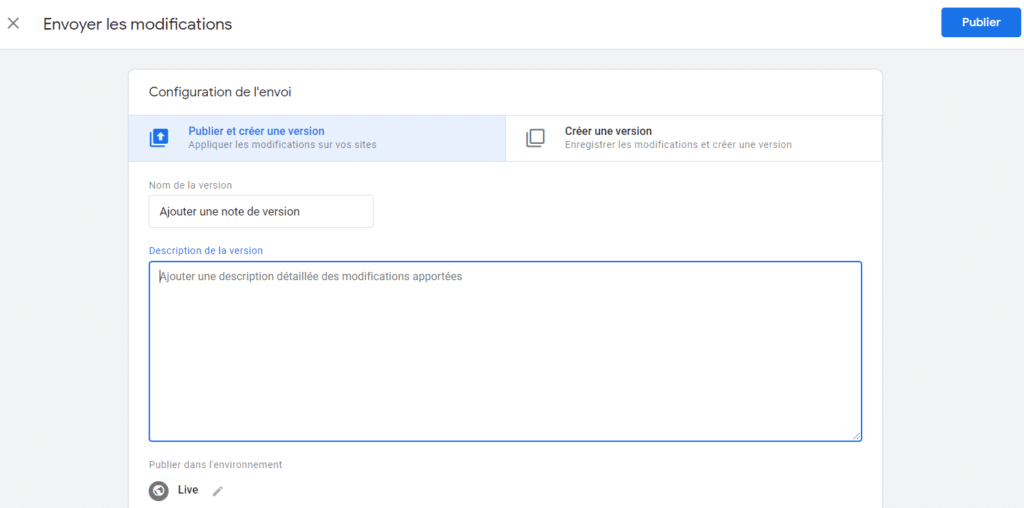Click the Configuration de l'envoi heading

220,92
